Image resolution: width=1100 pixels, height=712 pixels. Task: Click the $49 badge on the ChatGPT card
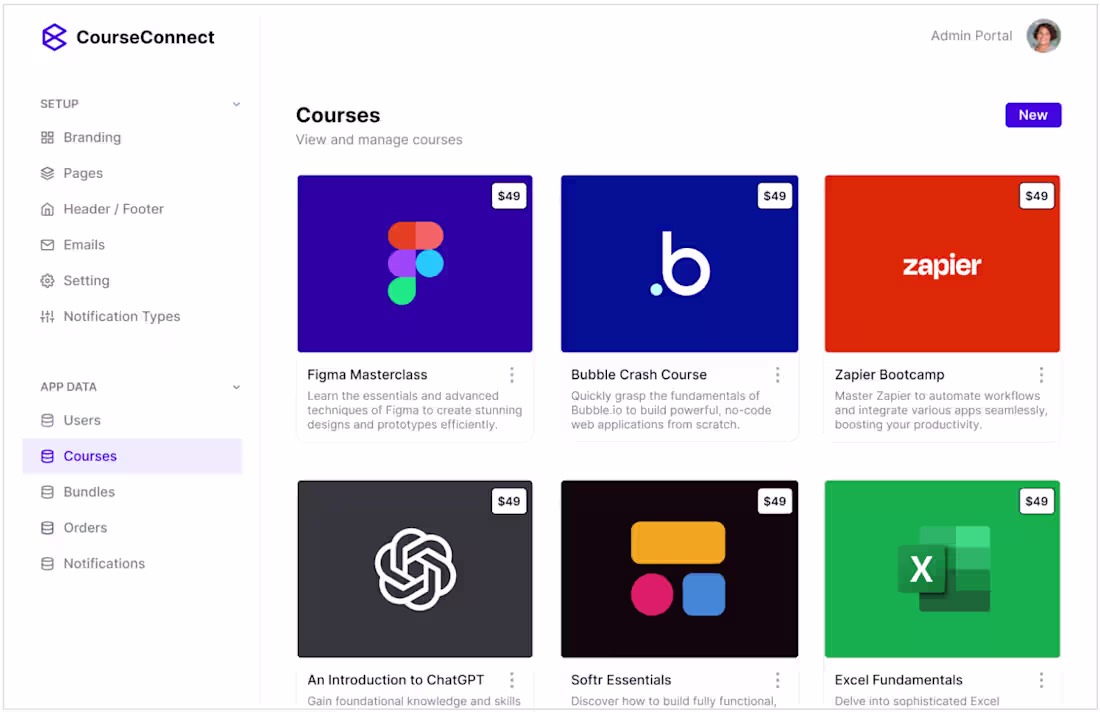pyautogui.click(x=509, y=501)
